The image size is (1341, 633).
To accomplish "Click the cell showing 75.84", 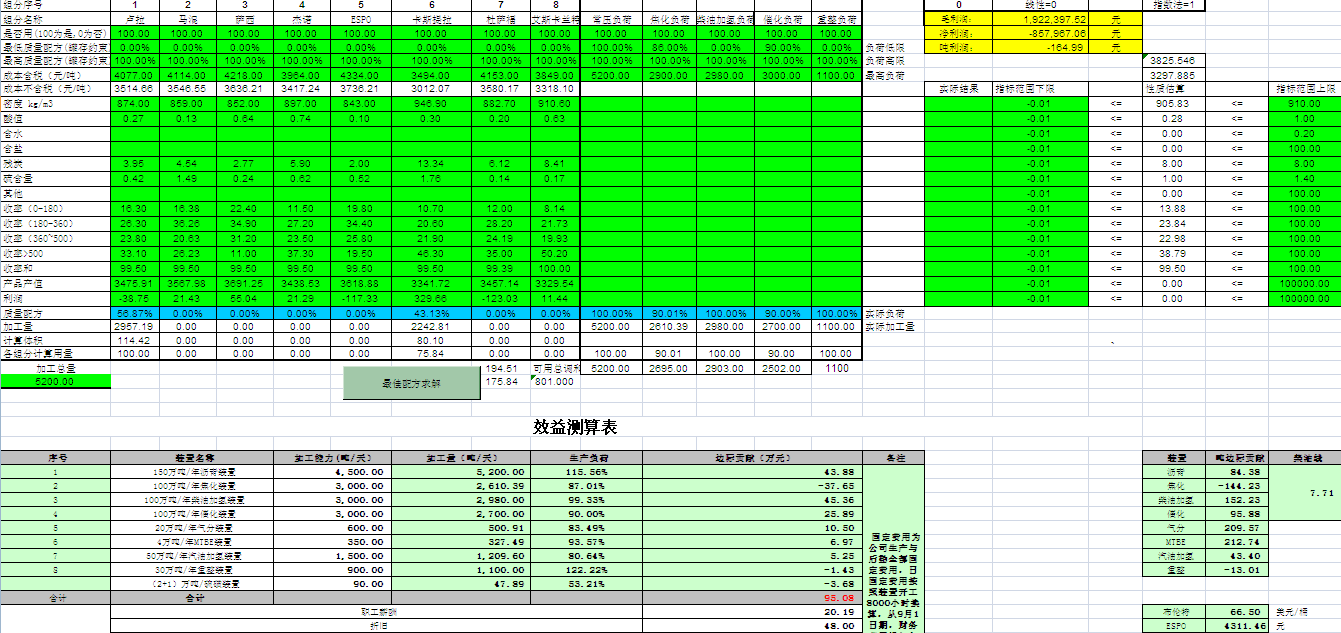I will [x=430, y=354].
